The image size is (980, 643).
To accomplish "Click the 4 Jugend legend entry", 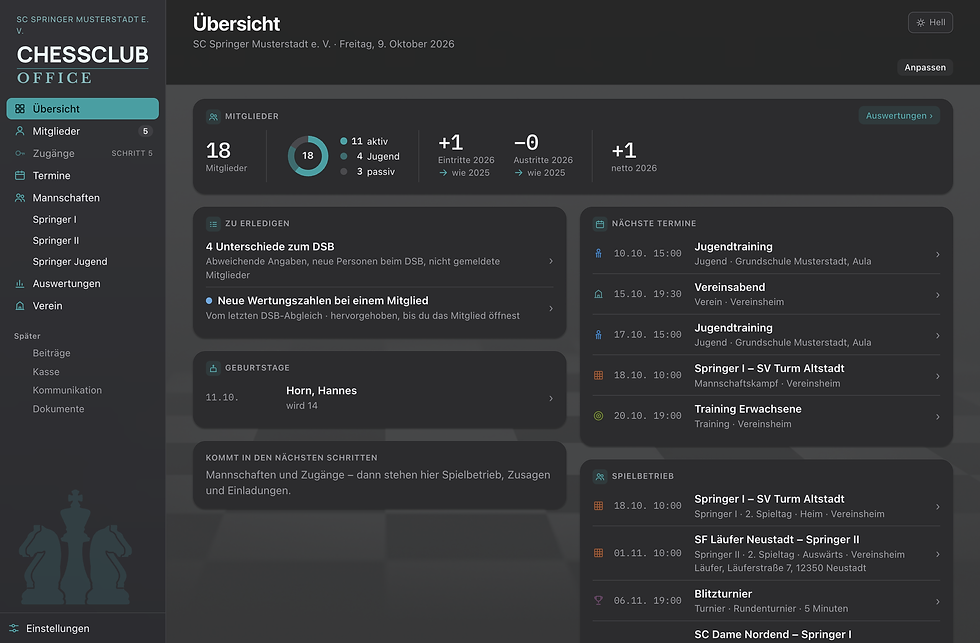I will tap(370, 156).
